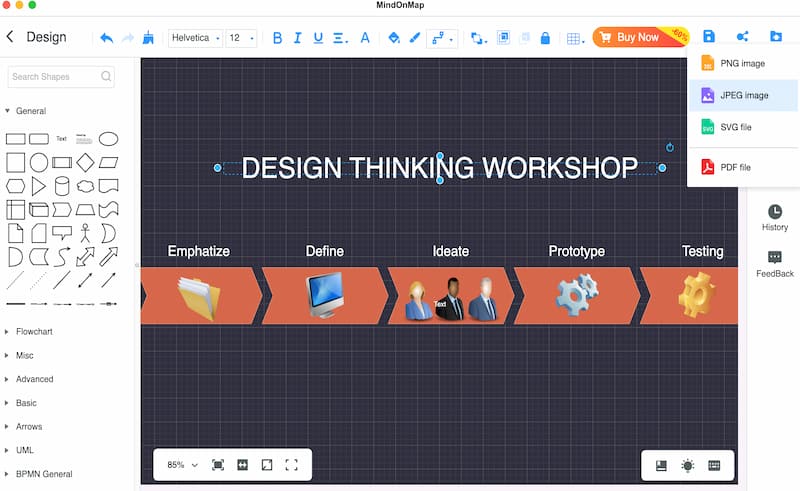Screen dimensions: 800x491
Task: Click the font color A icon
Action: click(365, 38)
